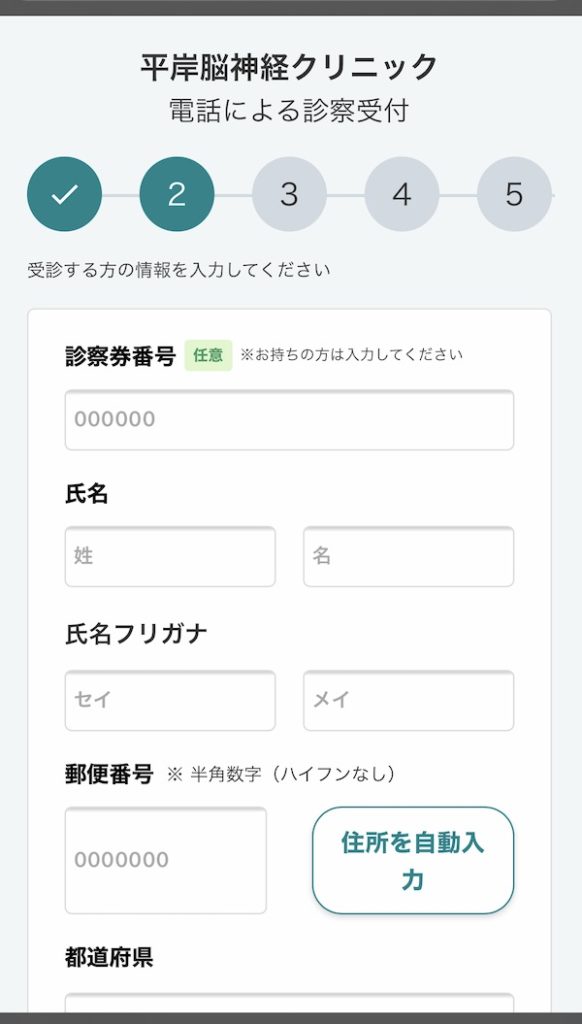The image size is (582, 1024).
Task: Click the 郵便番号 postal code input
Action: [x=166, y=860]
